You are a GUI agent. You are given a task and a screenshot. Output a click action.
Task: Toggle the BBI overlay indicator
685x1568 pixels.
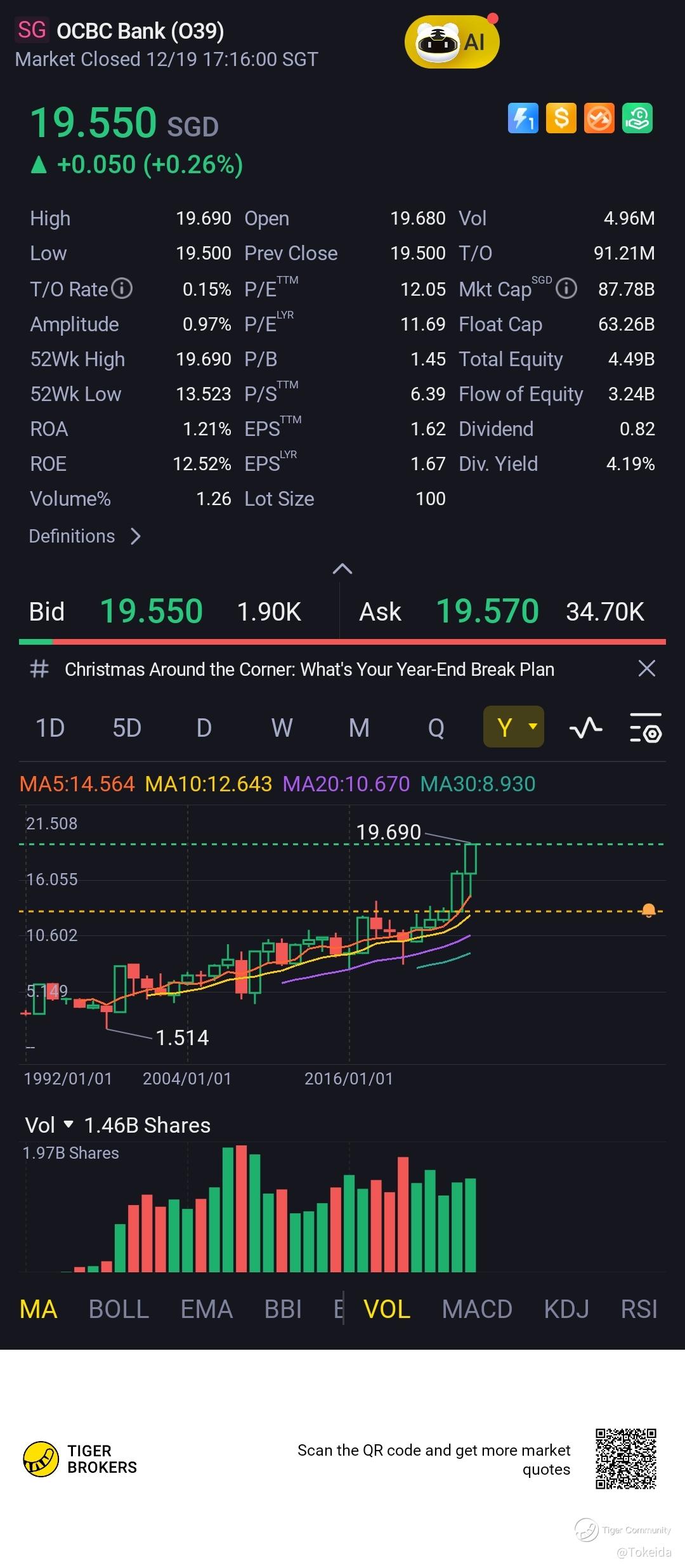283,1309
